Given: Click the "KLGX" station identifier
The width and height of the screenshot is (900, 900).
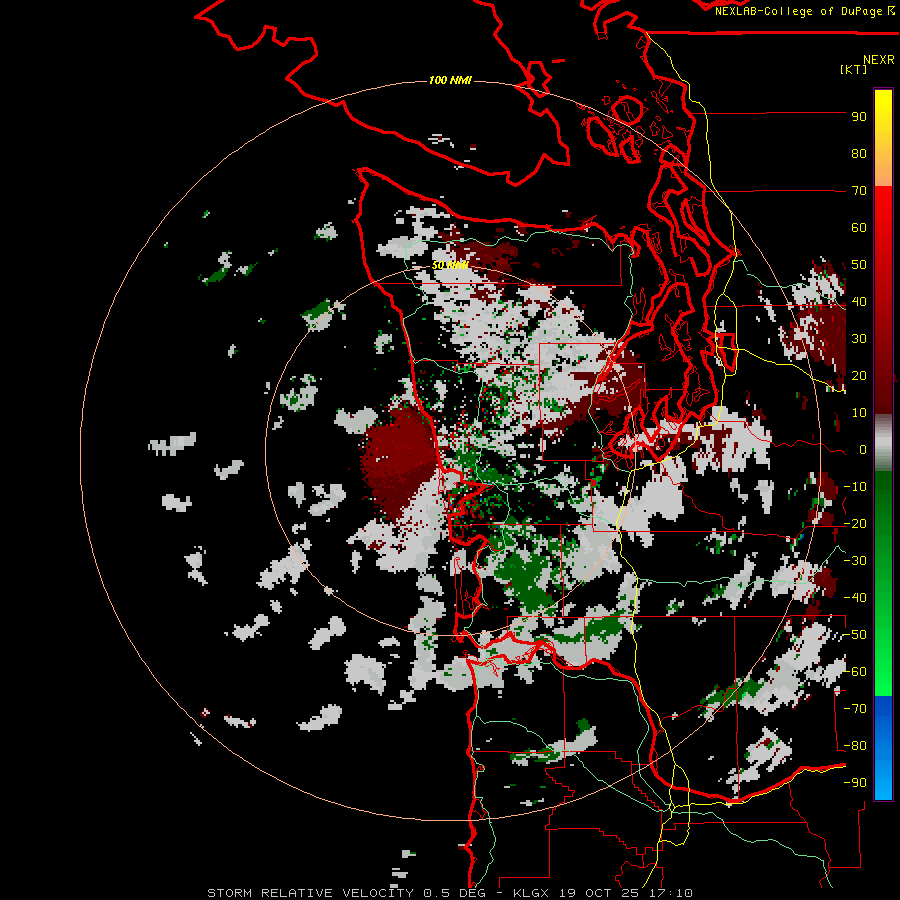Looking at the screenshot, I should 531,893.
